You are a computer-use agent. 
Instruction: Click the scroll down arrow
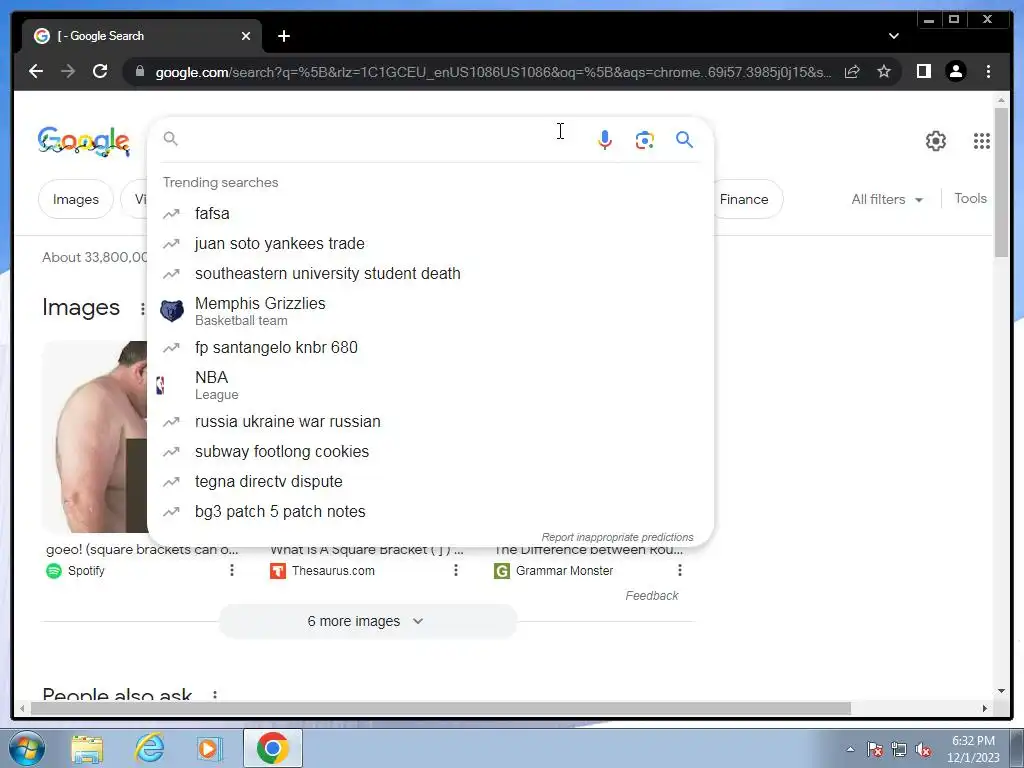pyautogui.click(x=1001, y=691)
